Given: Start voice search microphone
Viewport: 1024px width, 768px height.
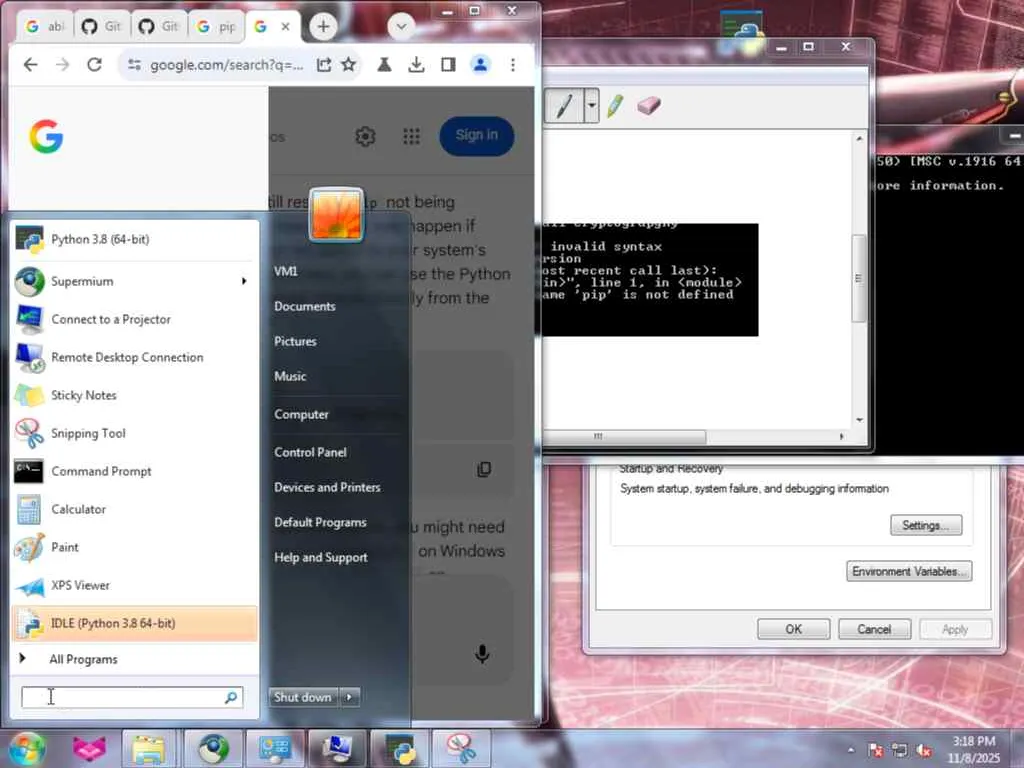Looking at the screenshot, I should (482, 654).
